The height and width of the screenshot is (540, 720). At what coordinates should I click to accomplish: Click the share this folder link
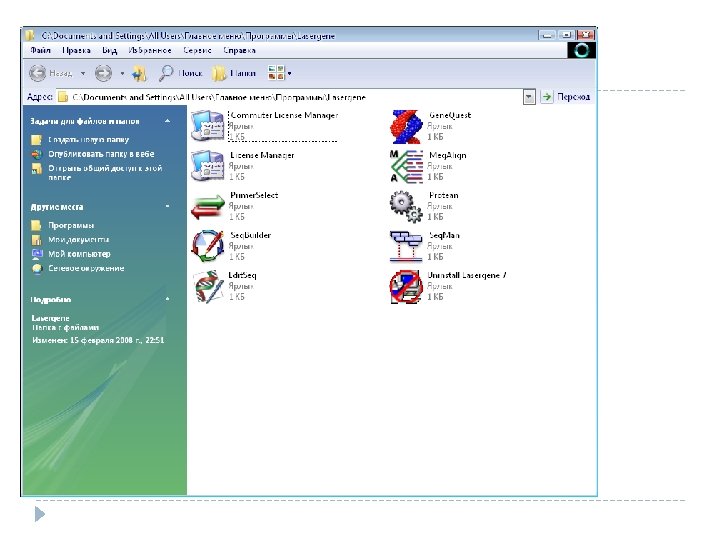(x=105, y=172)
